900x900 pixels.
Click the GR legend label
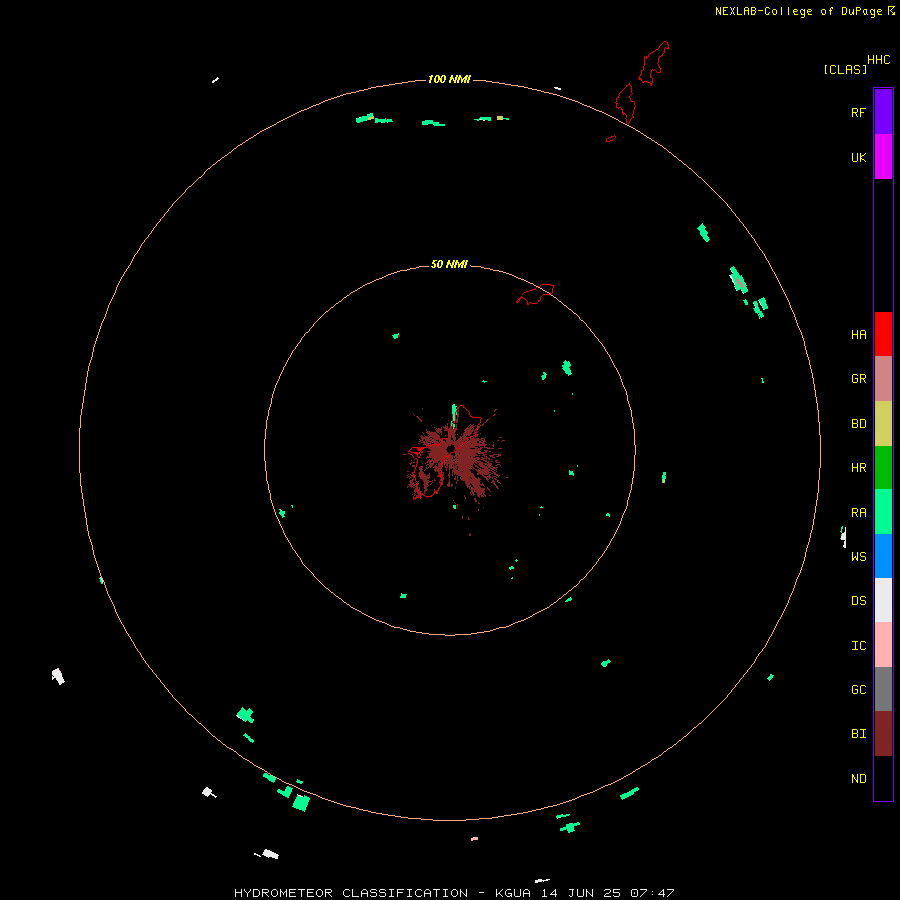[858, 379]
